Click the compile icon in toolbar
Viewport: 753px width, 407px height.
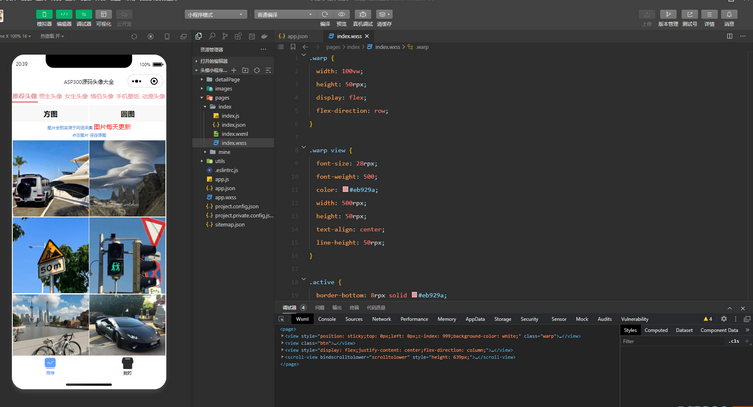tap(325, 15)
